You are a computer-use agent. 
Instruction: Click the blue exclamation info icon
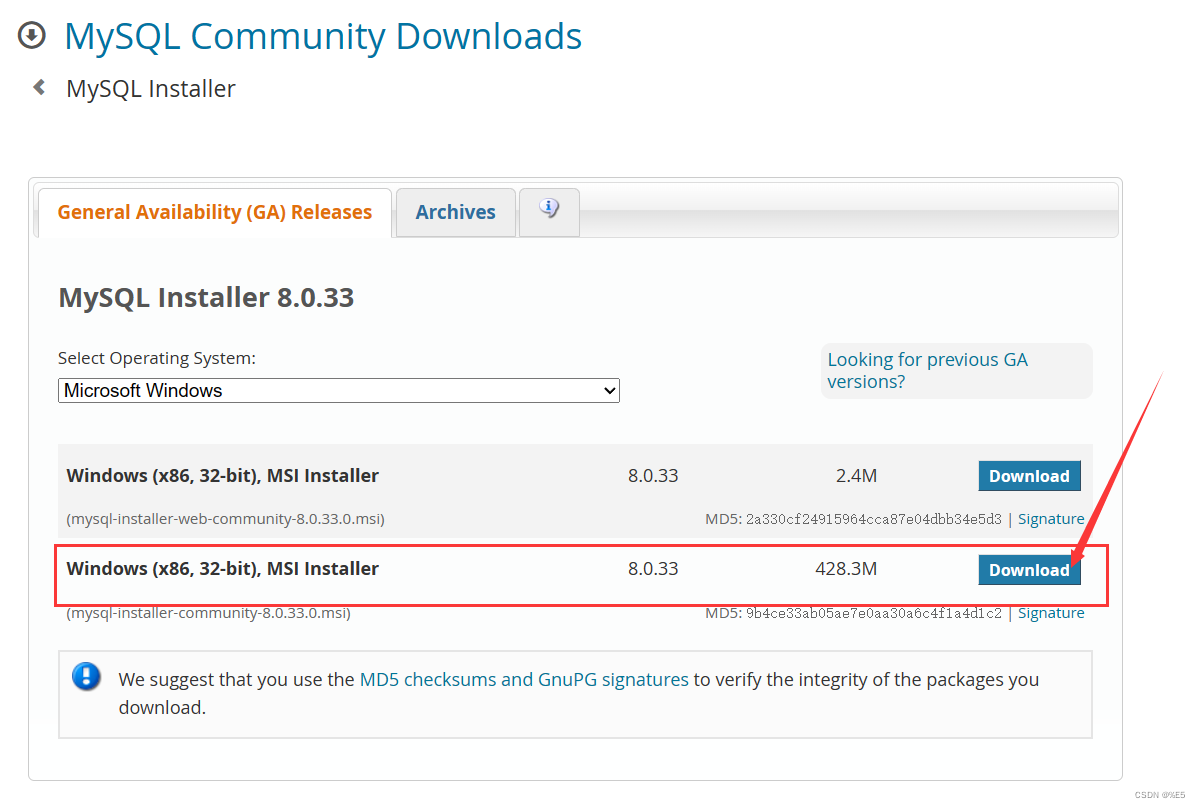(x=87, y=677)
